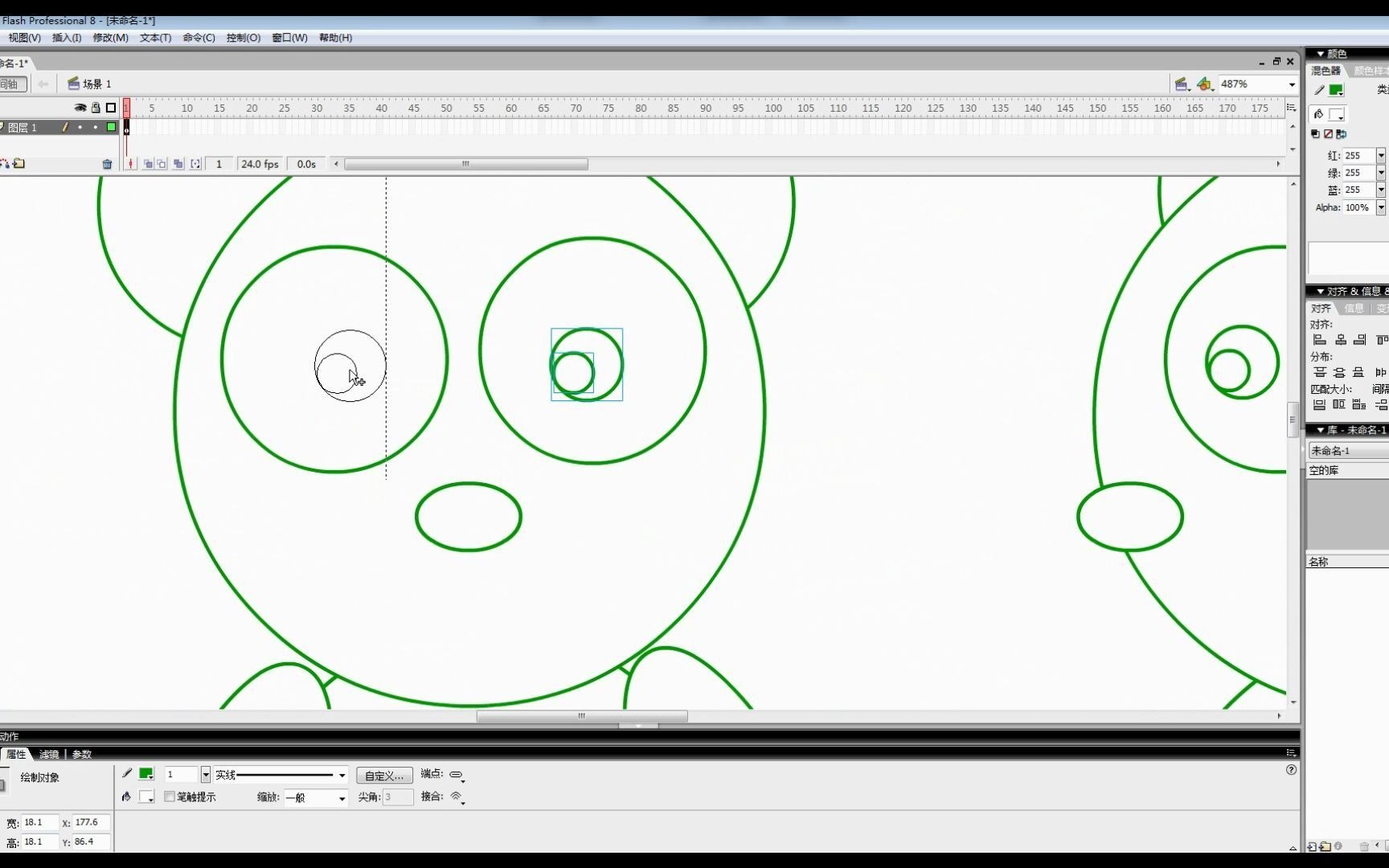Image resolution: width=1389 pixels, height=868 pixels.
Task: Toggle edit multiple frames button
Action: pos(178,164)
